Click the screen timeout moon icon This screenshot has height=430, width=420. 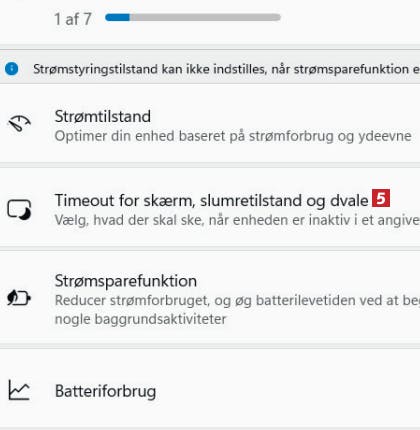click(19, 210)
